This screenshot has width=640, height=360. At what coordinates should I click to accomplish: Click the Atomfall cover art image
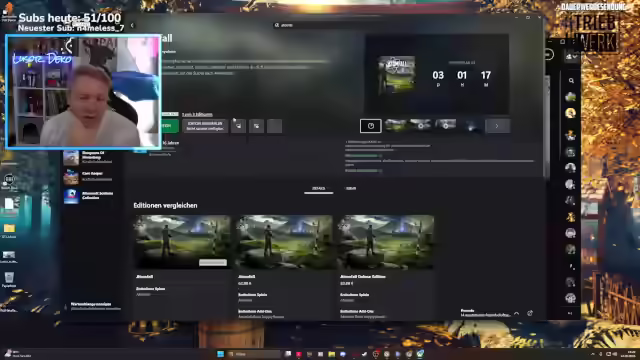pyautogui.click(x=396, y=75)
